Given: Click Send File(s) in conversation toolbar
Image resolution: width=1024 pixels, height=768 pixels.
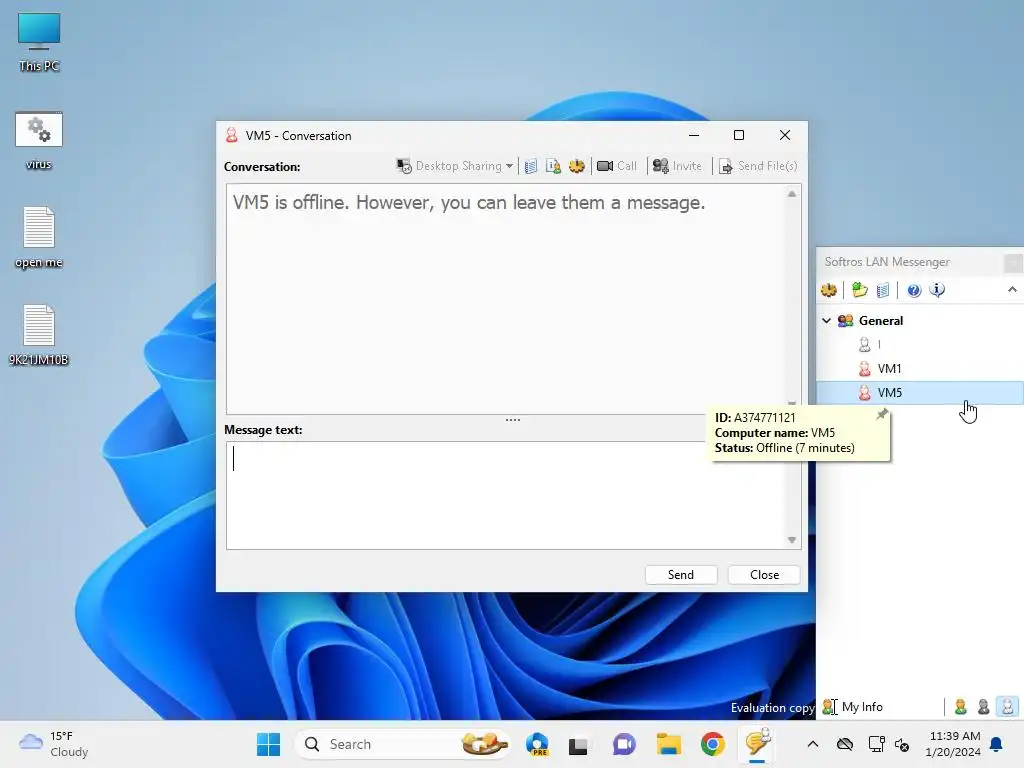Looking at the screenshot, I should point(758,166).
